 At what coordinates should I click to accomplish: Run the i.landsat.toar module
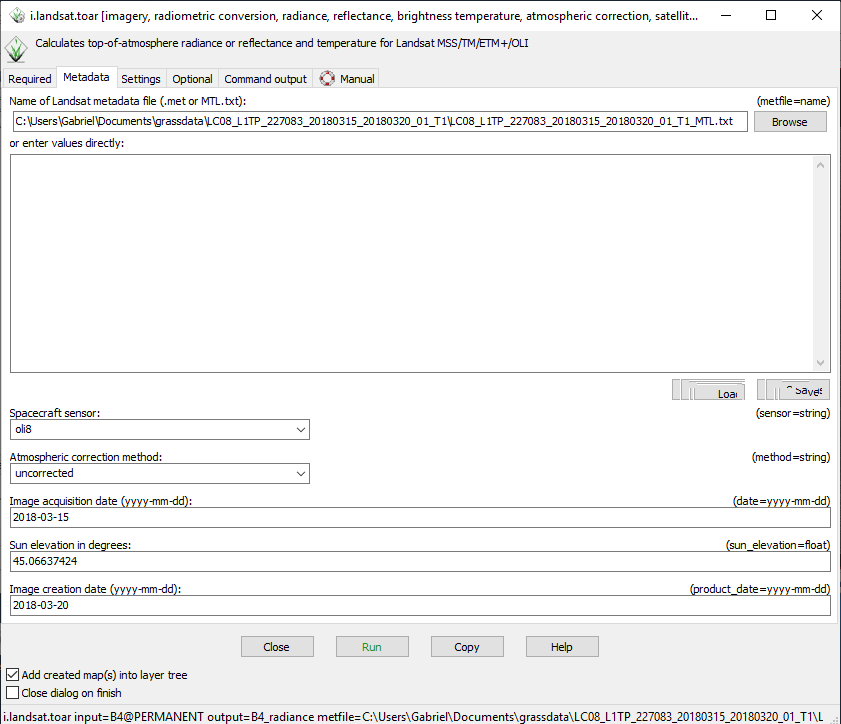tap(372, 647)
